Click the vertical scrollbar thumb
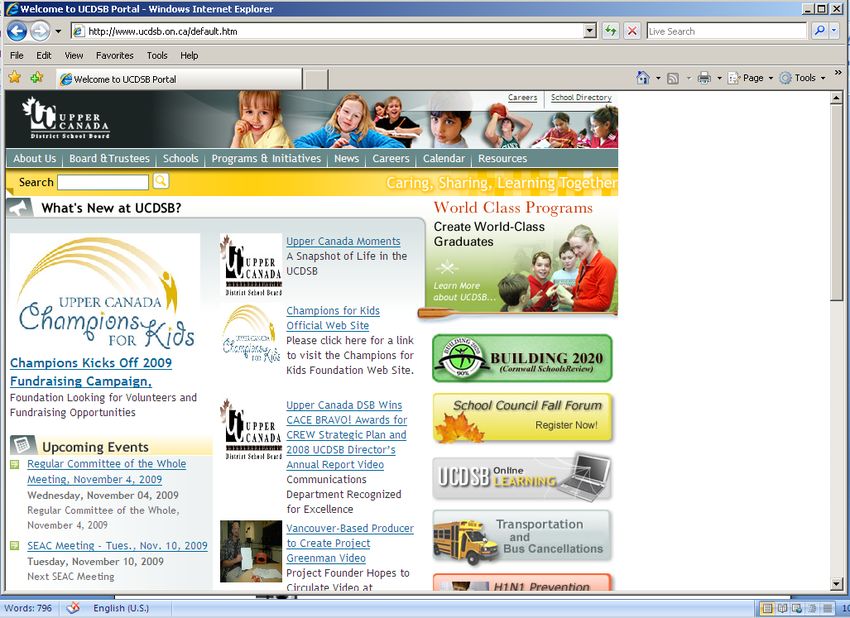Viewport: 850px width, 618px height. [837, 203]
